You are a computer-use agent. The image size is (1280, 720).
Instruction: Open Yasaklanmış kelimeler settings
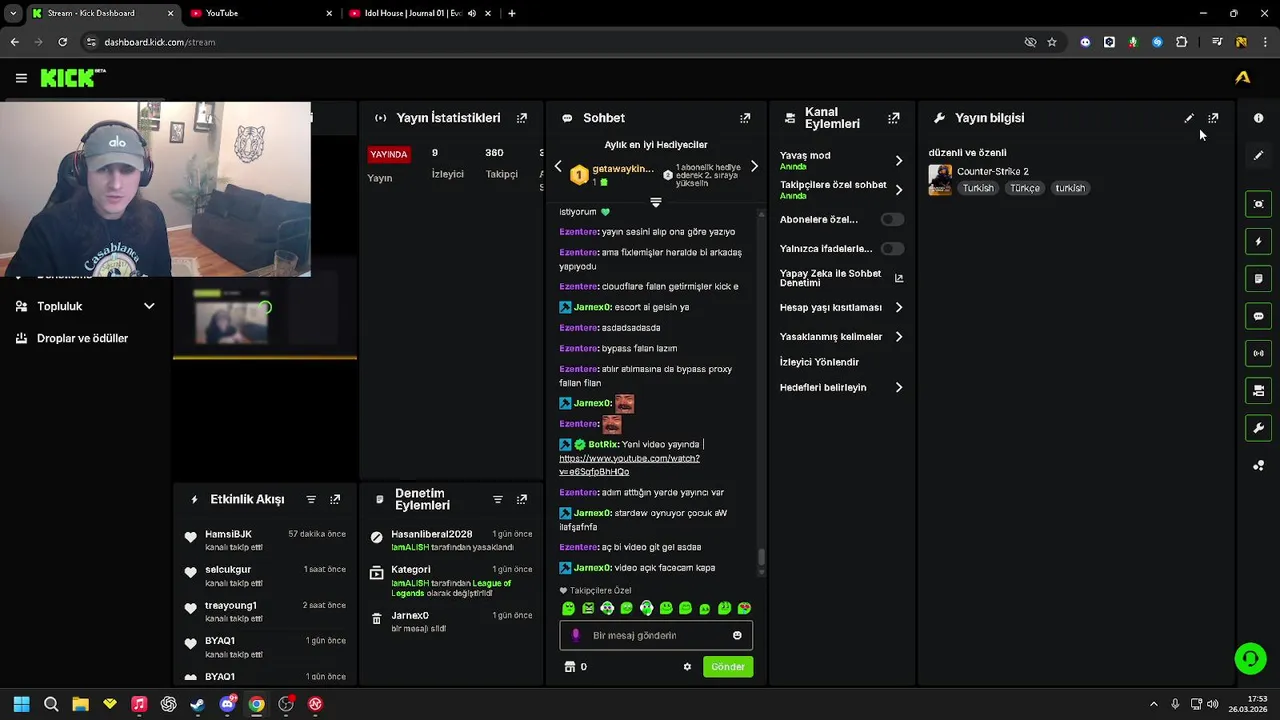pos(842,337)
